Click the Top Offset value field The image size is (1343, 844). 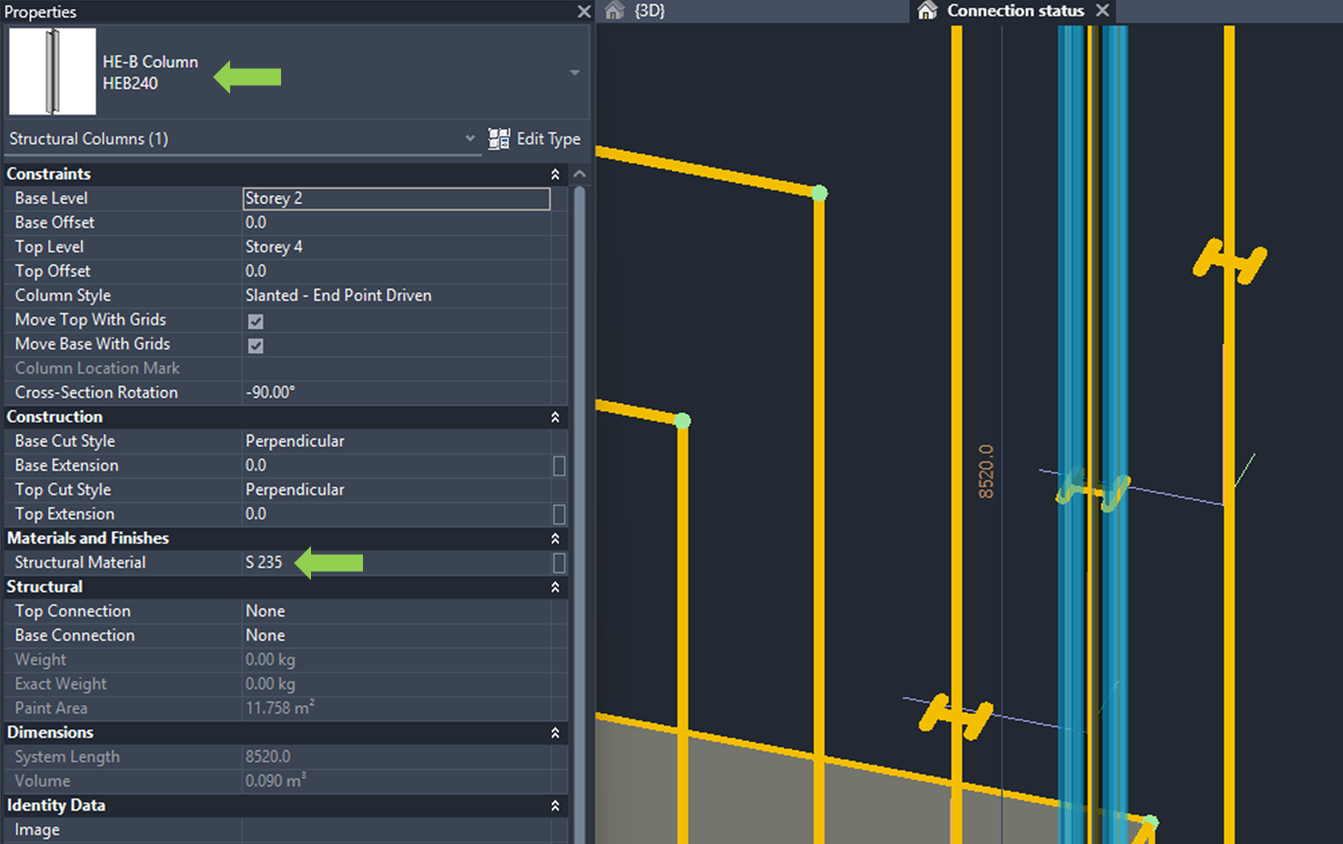click(x=396, y=271)
